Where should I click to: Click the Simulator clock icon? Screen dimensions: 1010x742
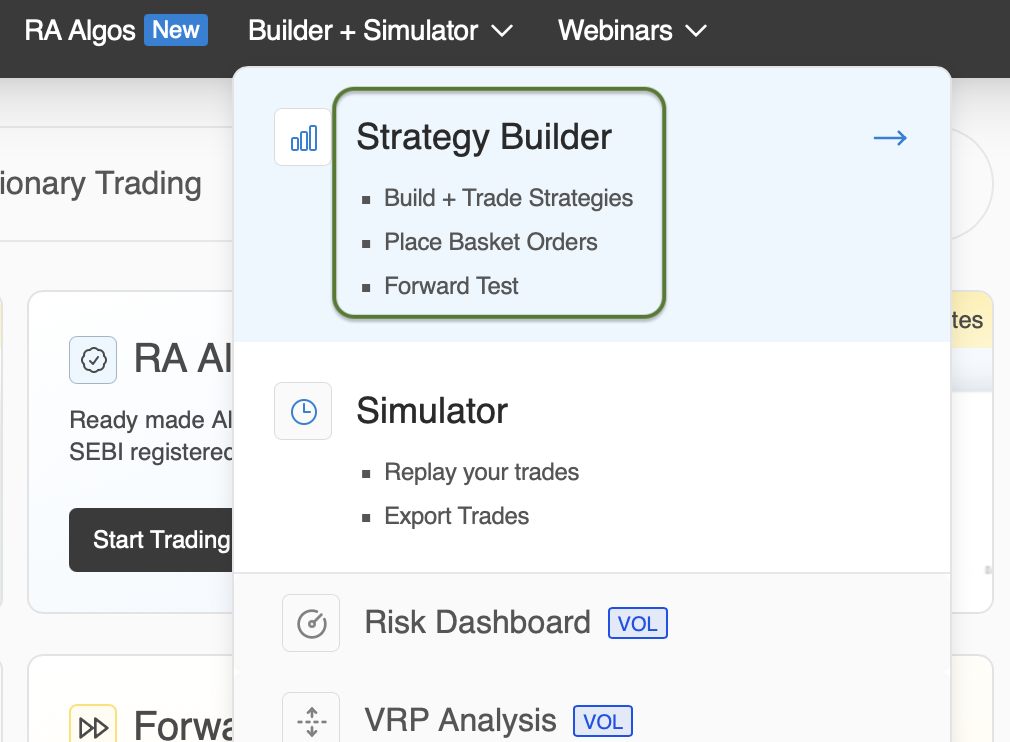pos(303,411)
